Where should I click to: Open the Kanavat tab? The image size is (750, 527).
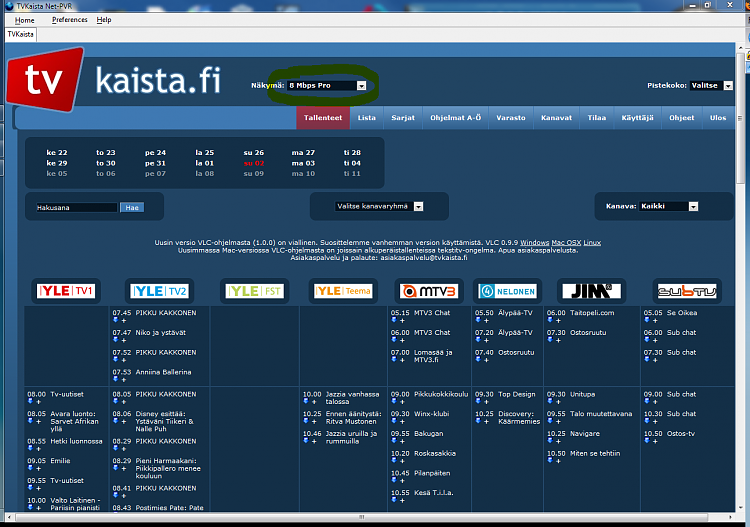pos(556,118)
